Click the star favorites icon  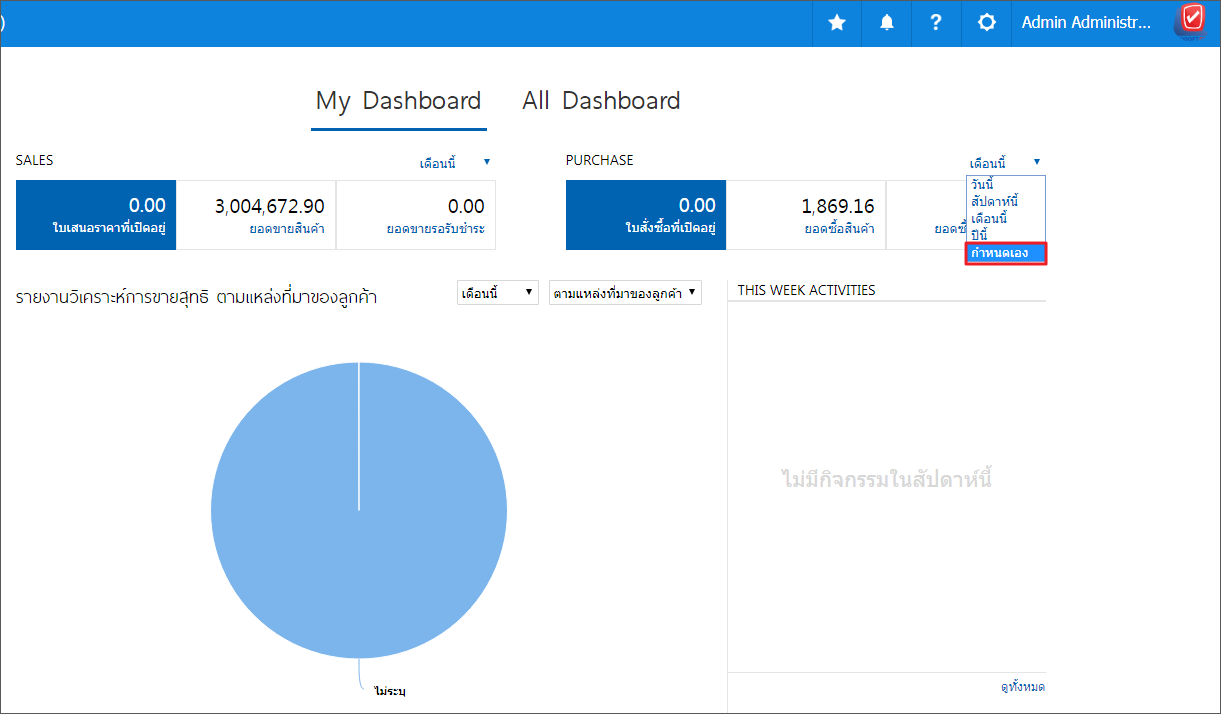point(837,23)
